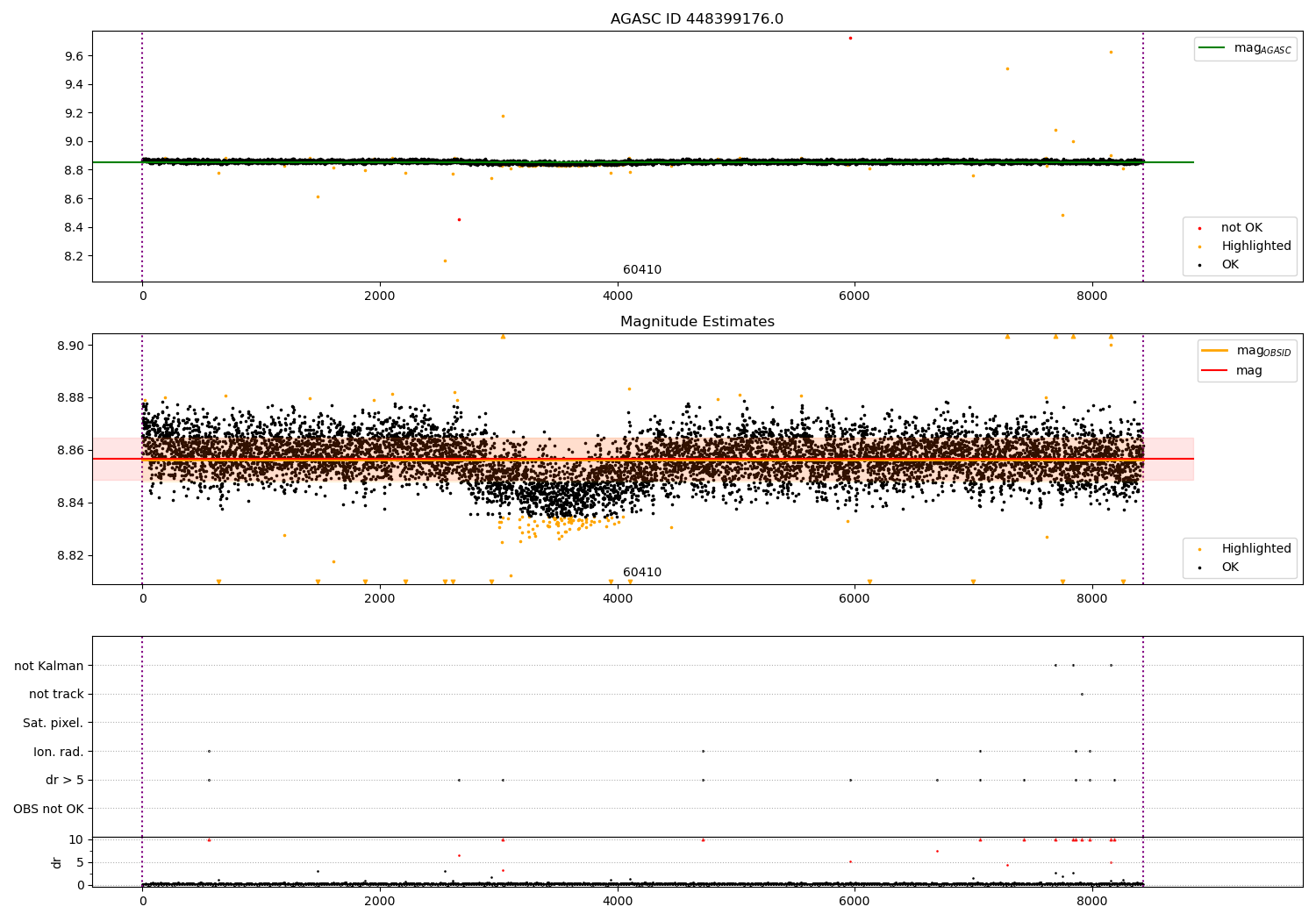Click 'OK' in the Magnitude Estimates legend
Screen dimensions: 1316x921
point(1230,568)
